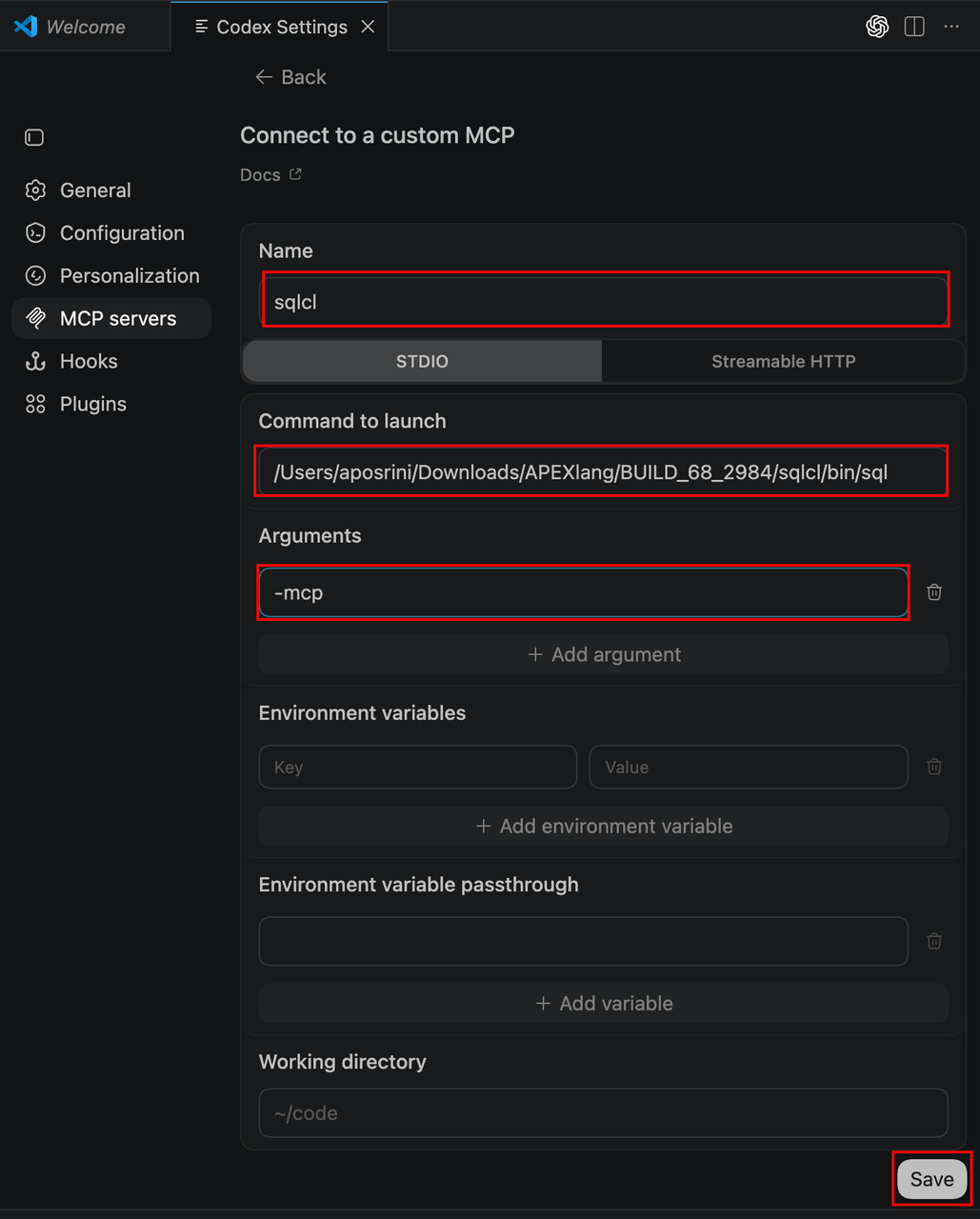This screenshot has height=1219, width=980.
Task: Select MCP servers in sidebar
Action: (x=111, y=318)
